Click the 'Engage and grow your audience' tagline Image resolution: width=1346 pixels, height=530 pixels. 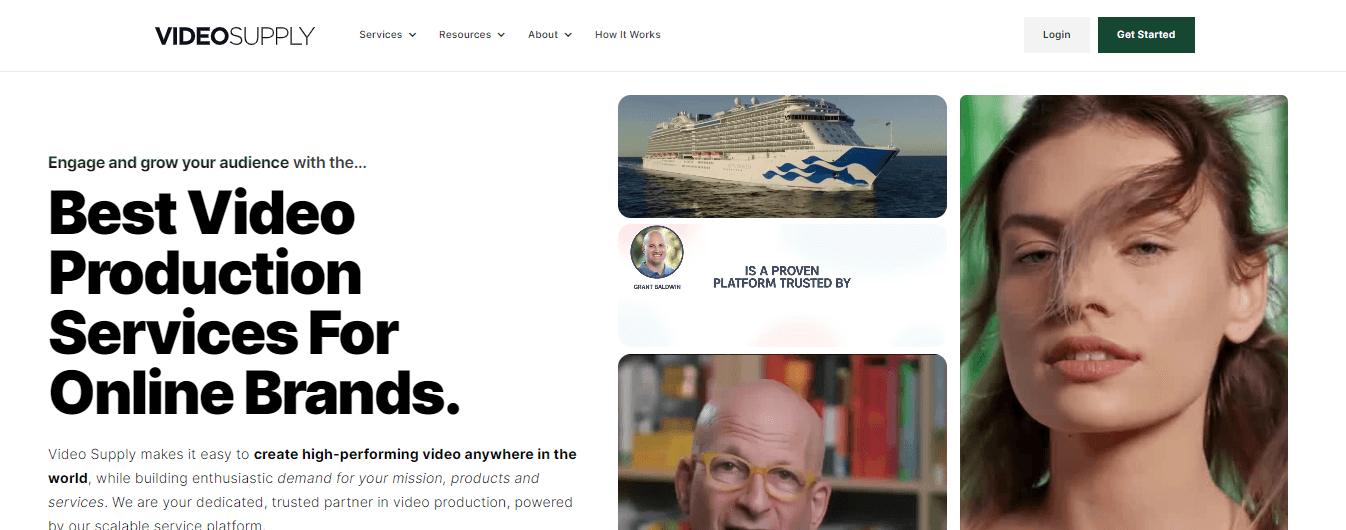168,162
